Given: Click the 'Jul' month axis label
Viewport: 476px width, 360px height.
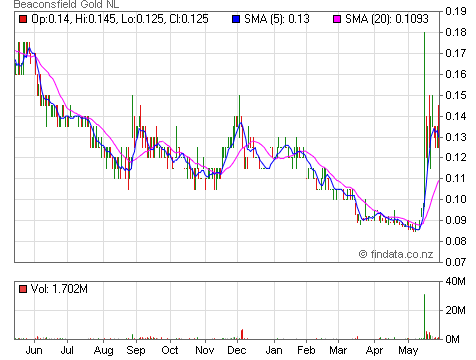Looking at the screenshot, I should click(x=67, y=350).
